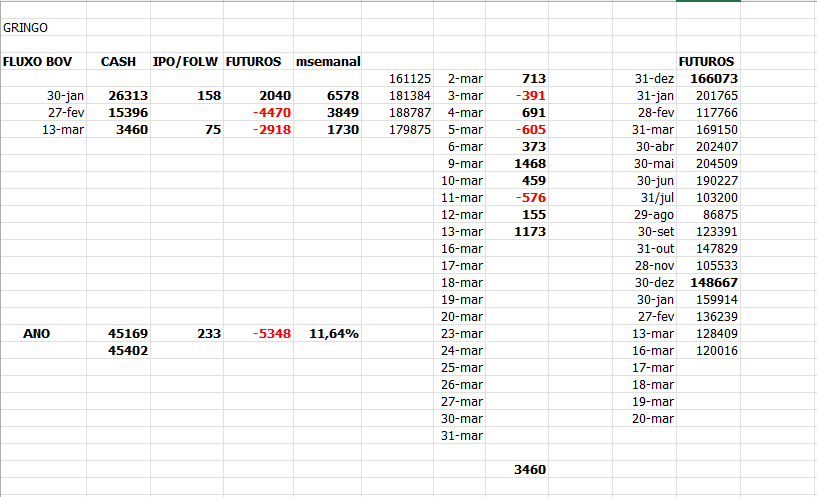The height and width of the screenshot is (497, 817).
Task: Select the CASH column header
Action: (x=118, y=61)
